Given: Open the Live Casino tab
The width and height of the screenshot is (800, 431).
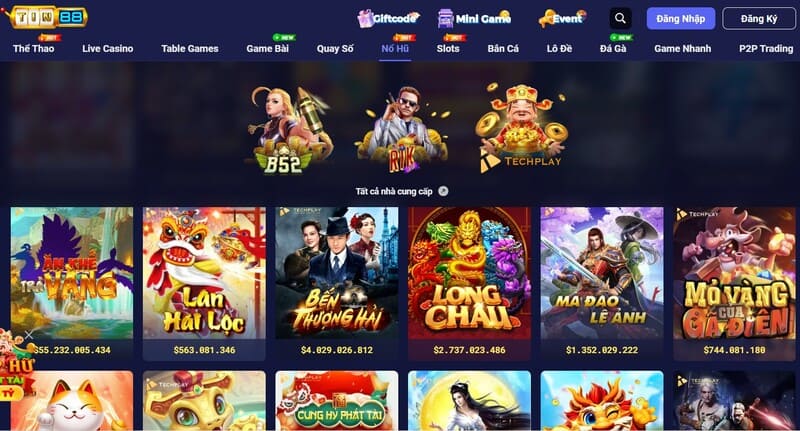Looking at the screenshot, I should coord(108,48).
